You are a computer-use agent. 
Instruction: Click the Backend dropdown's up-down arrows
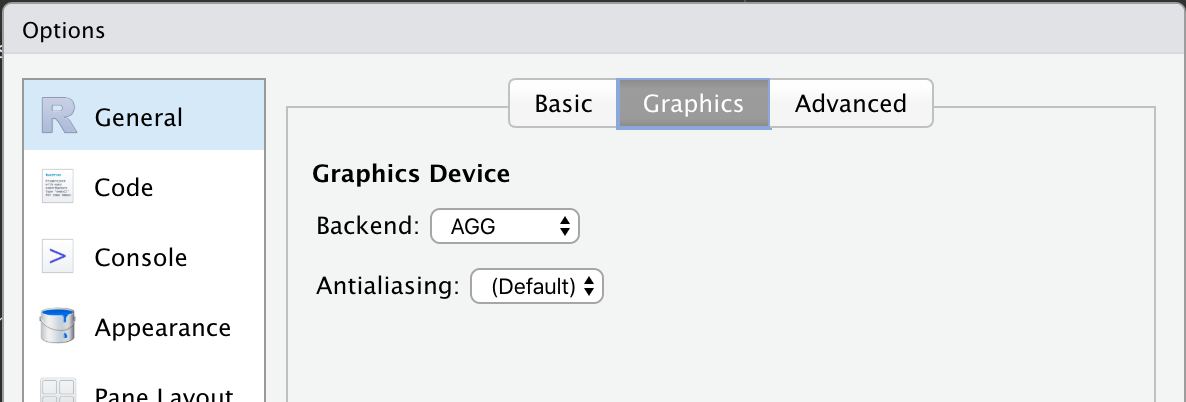click(x=565, y=227)
